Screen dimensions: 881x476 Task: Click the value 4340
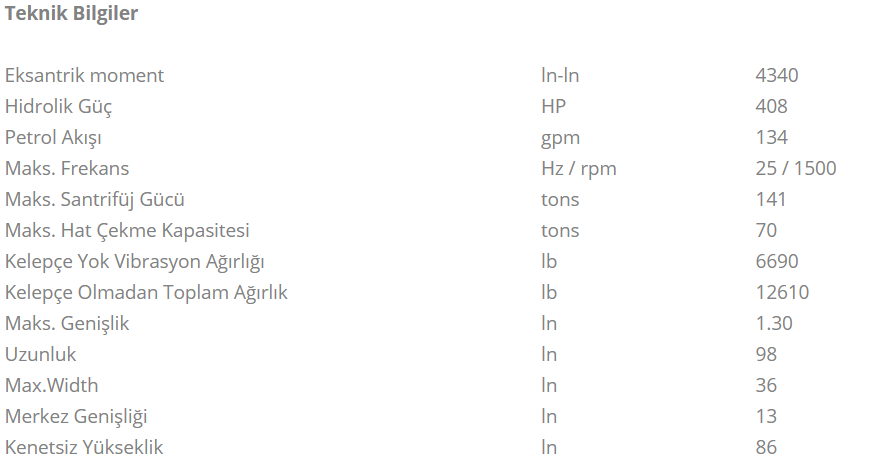[x=776, y=75]
